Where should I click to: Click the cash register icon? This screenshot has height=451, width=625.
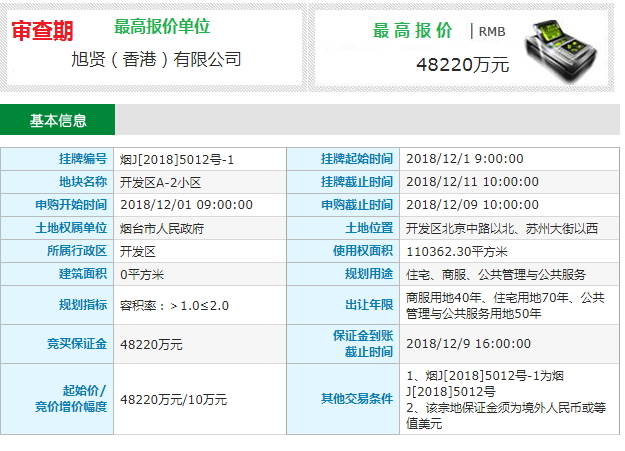tap(562, 50)
